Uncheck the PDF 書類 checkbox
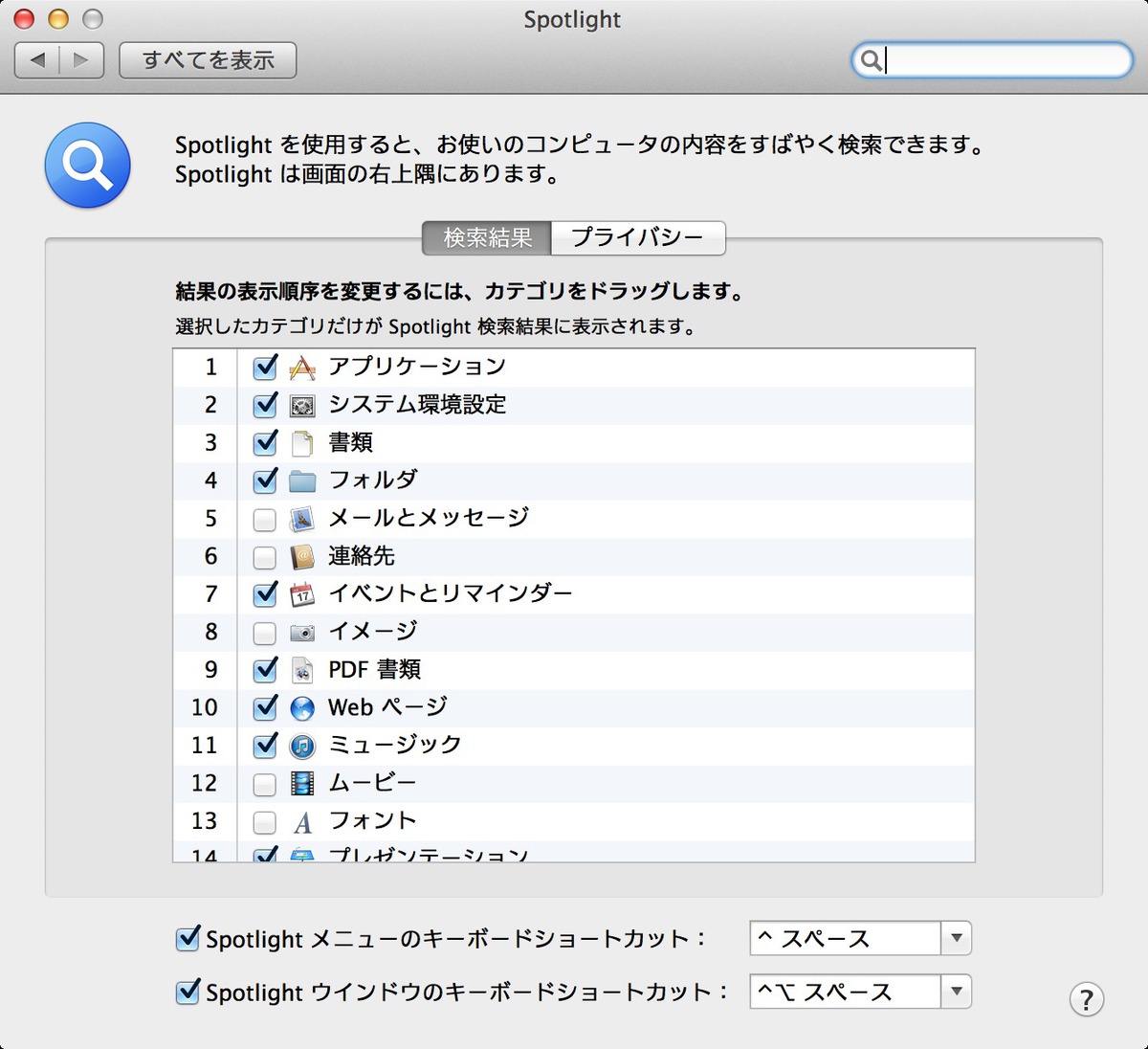 (265, 669)
